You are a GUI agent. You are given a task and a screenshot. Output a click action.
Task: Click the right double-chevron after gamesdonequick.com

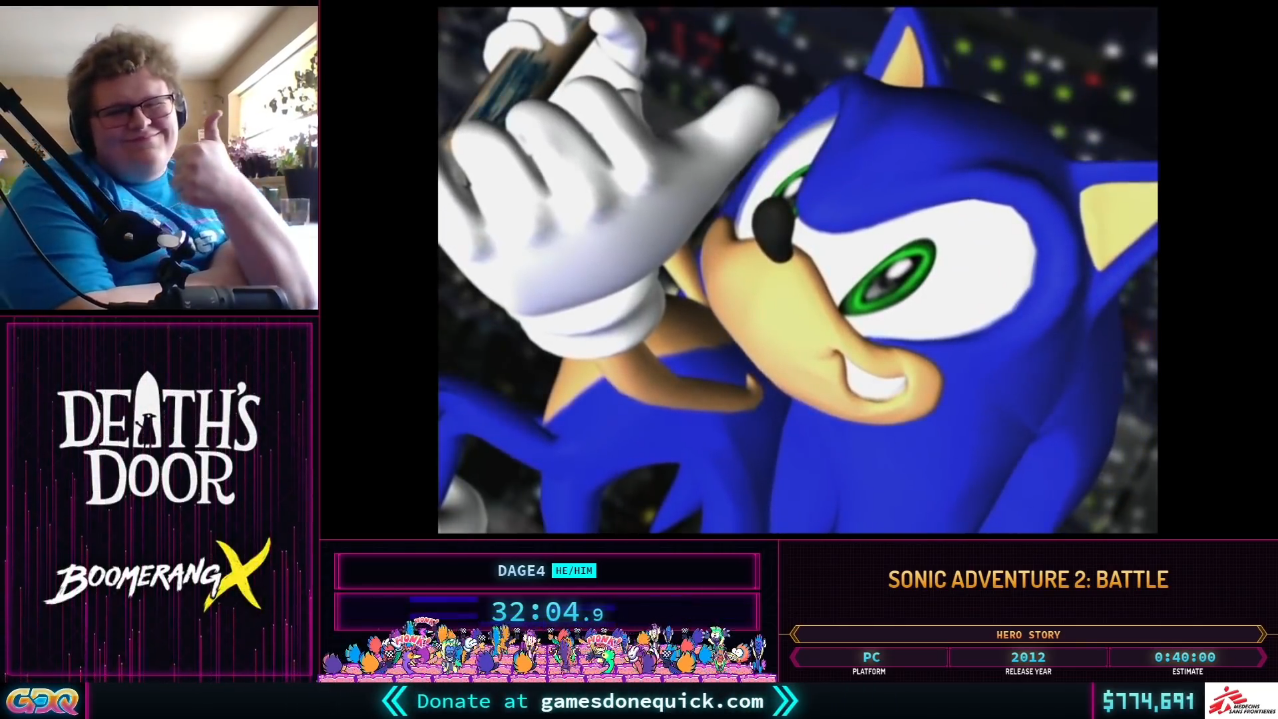coord(785,701)
